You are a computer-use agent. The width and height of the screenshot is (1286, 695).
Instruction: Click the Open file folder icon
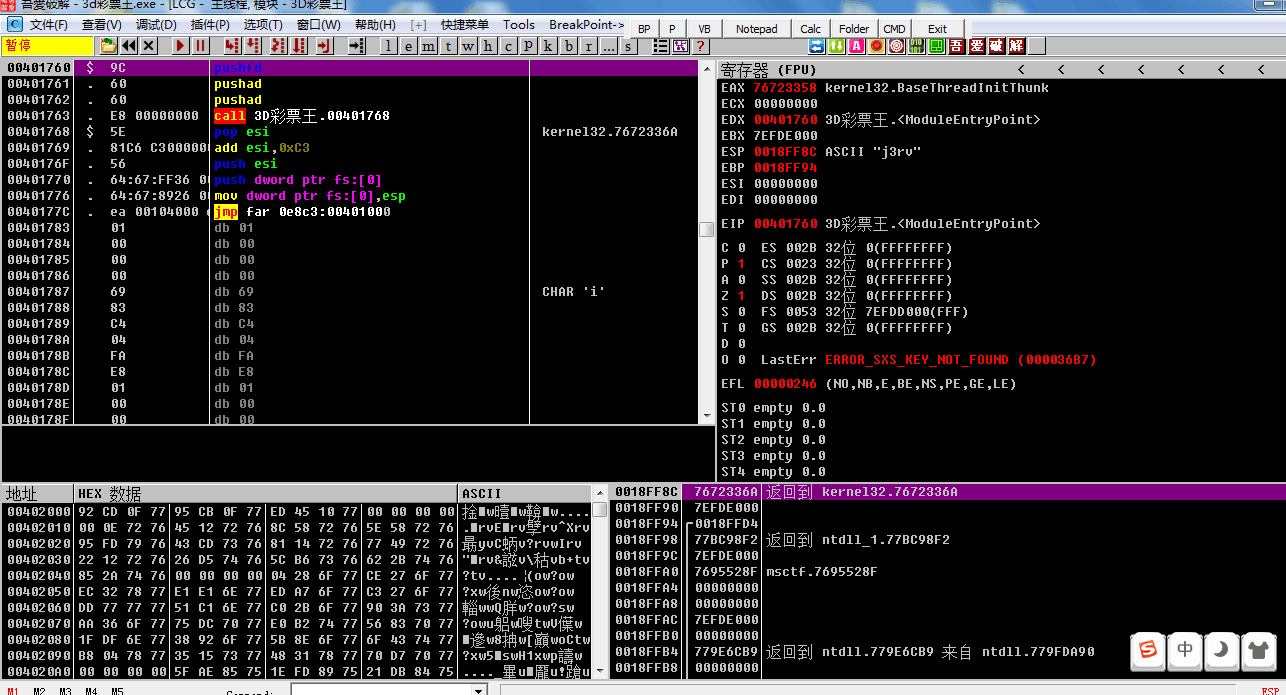(108, 46)
